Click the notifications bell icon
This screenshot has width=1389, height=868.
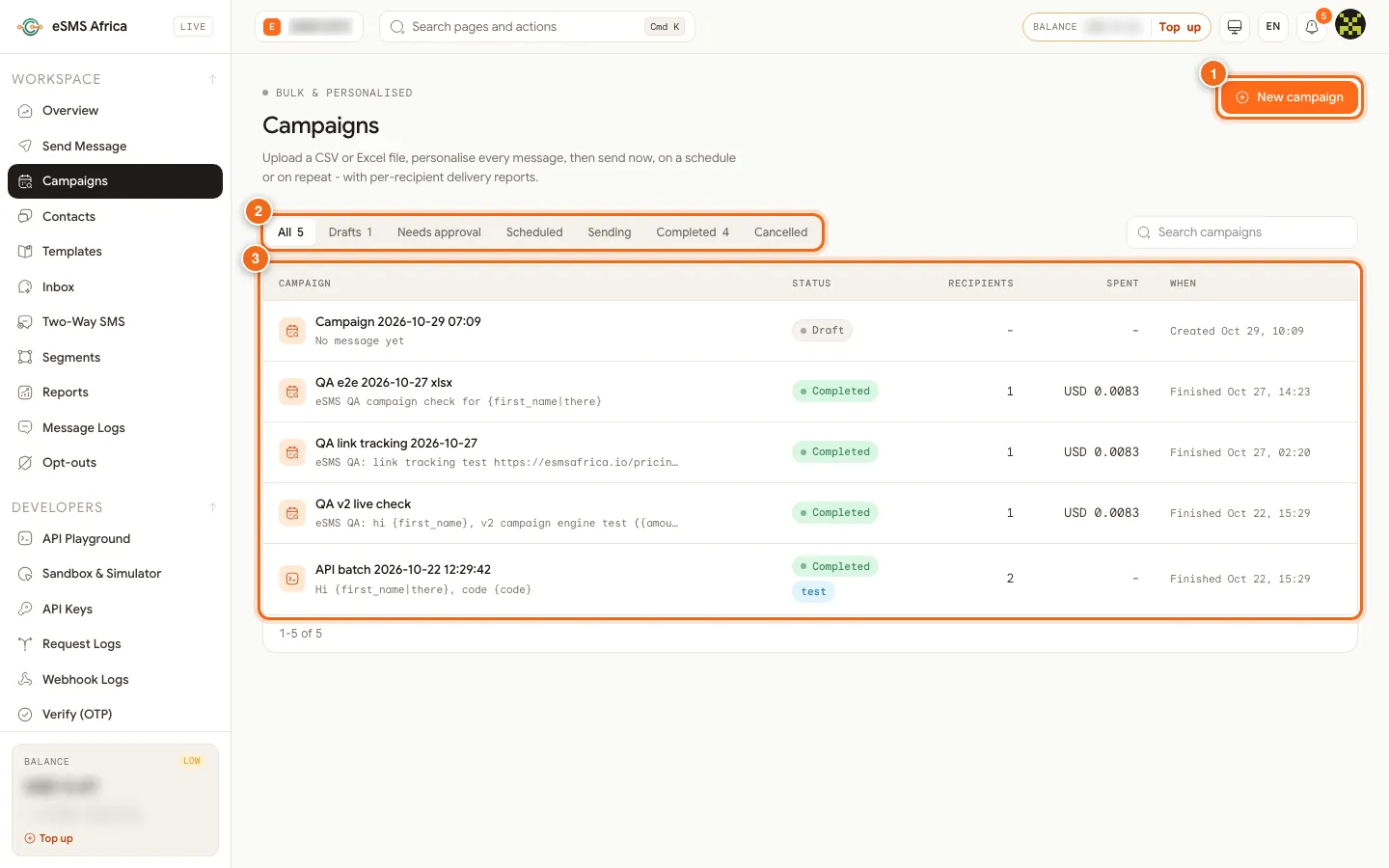[x=1312, y=27]
